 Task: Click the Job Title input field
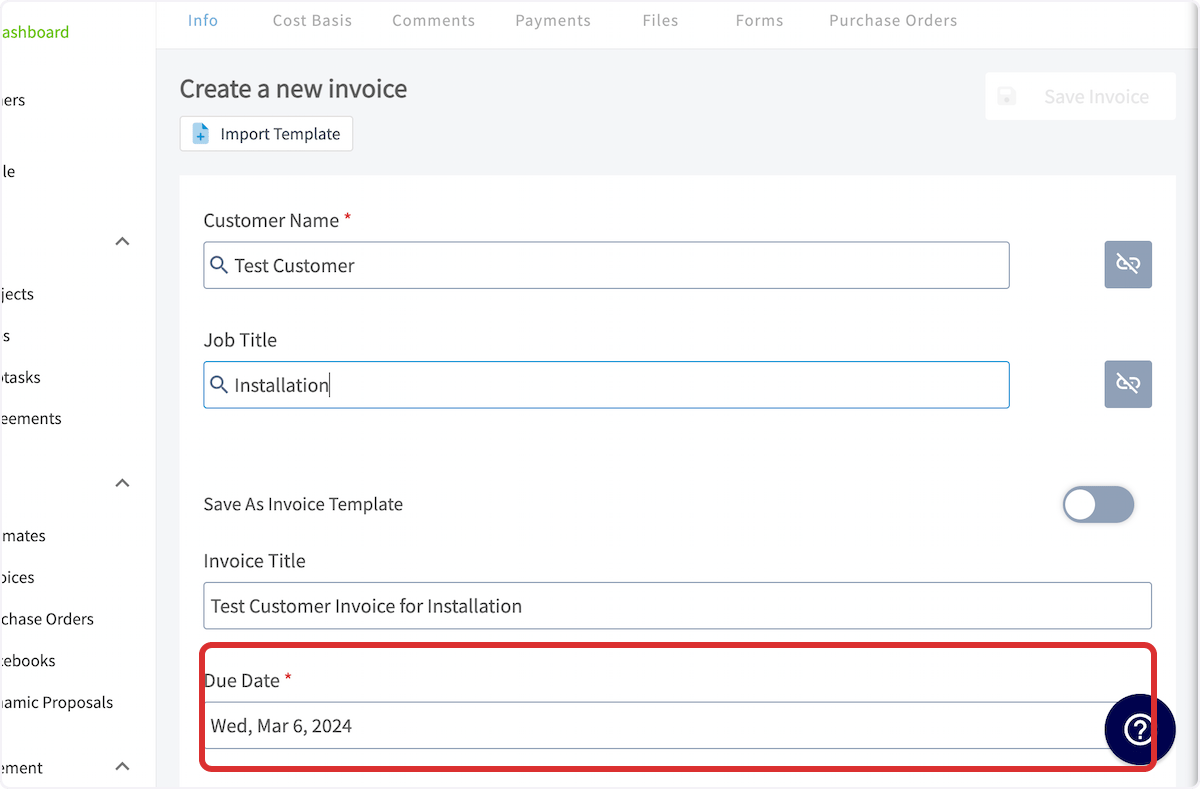point(606,385)
